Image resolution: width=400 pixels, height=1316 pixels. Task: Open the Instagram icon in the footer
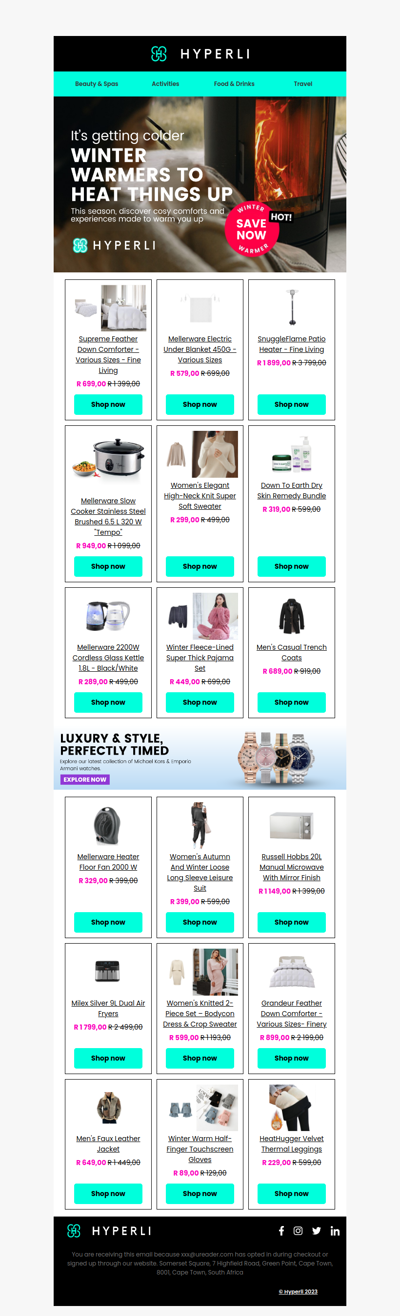point(298,1231)
